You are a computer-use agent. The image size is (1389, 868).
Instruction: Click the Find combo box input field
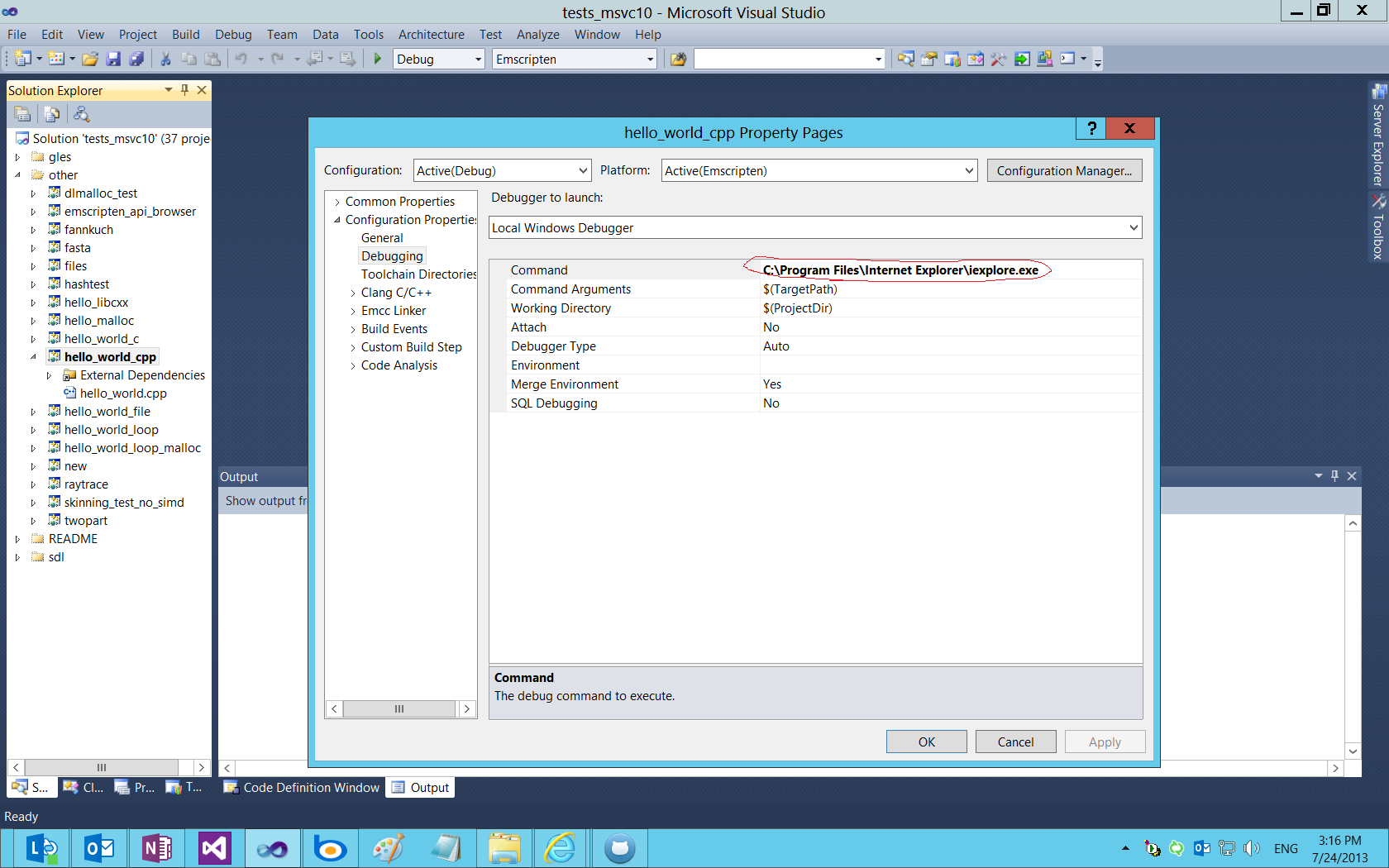(x=783, y=59)
